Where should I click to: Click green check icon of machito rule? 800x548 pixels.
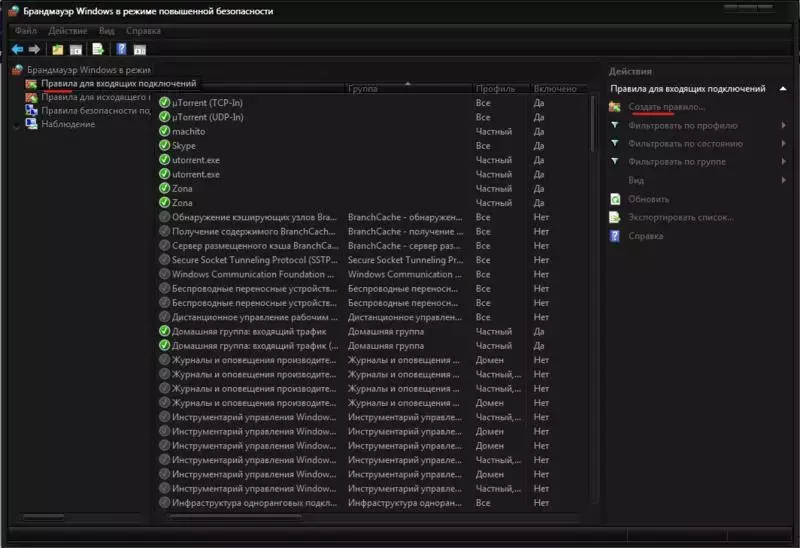click(164, 131)
